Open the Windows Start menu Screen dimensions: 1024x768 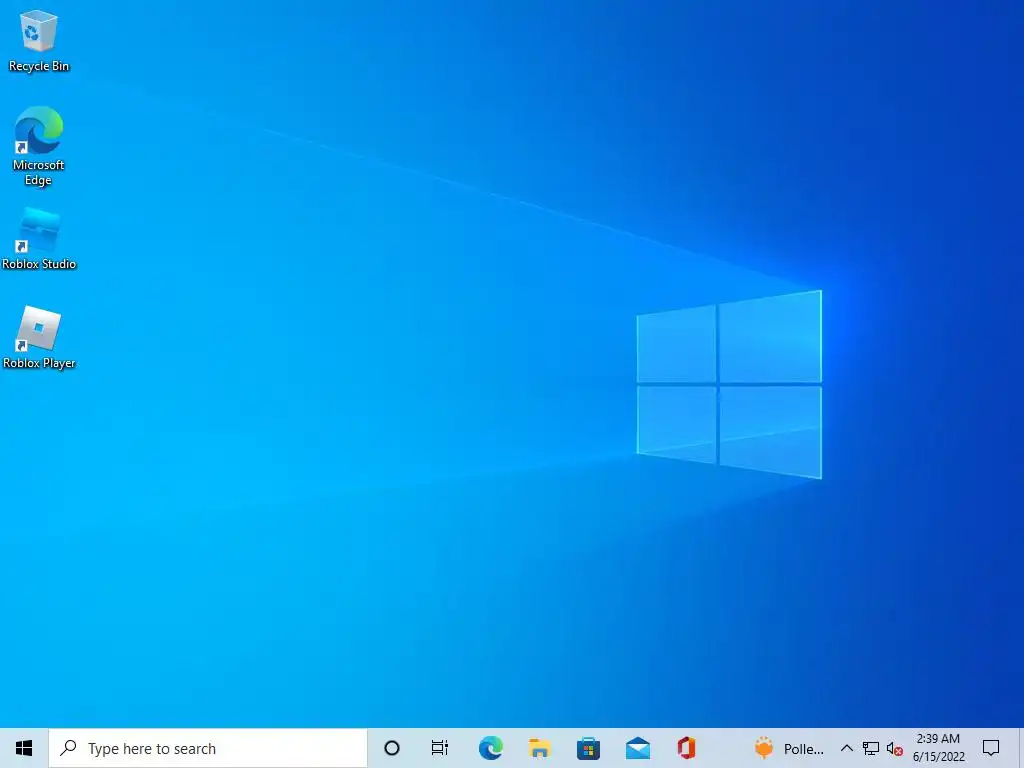[x=24, y=748]
